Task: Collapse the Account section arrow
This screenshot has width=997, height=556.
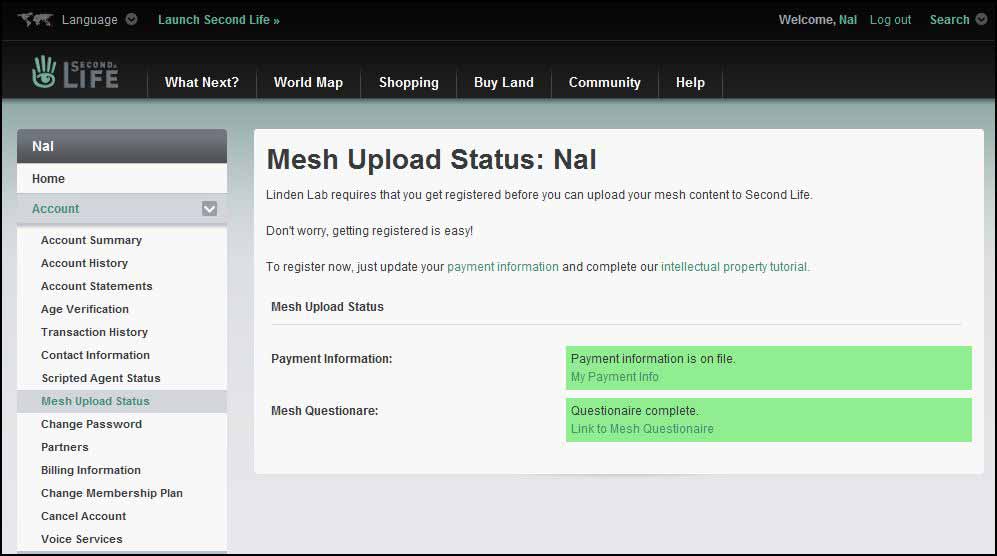Action: [x=209, y=209]
